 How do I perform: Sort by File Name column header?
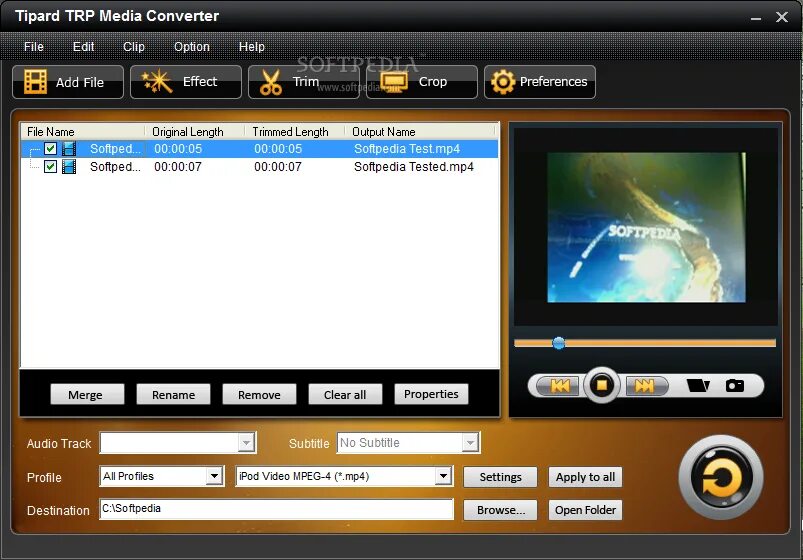[84, 132]
